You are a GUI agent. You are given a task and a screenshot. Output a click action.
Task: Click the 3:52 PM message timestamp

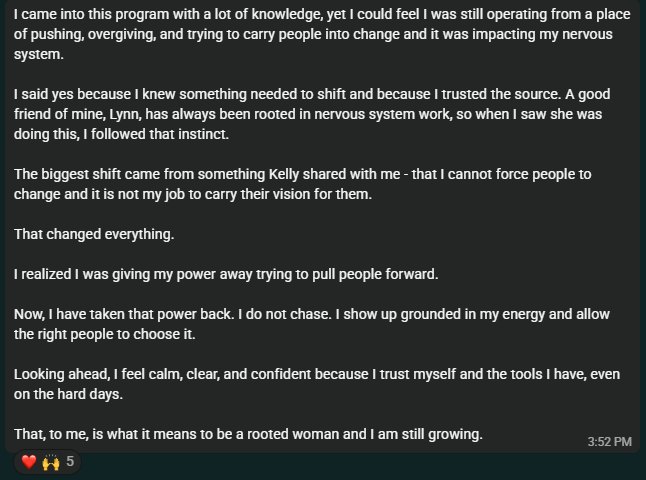pyautogui.click(x=609, y=441)
